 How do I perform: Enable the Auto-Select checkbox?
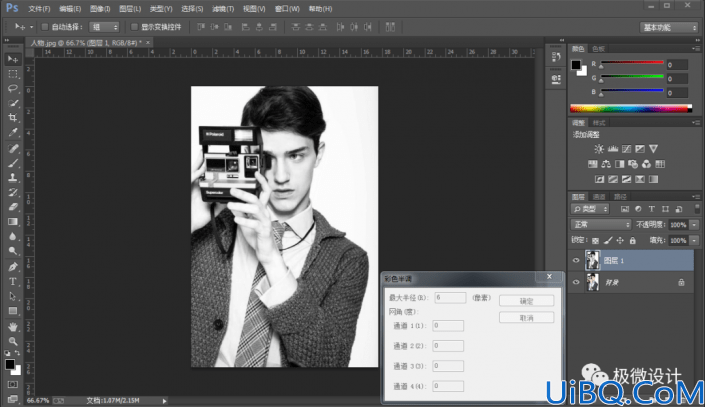(45, 27)
